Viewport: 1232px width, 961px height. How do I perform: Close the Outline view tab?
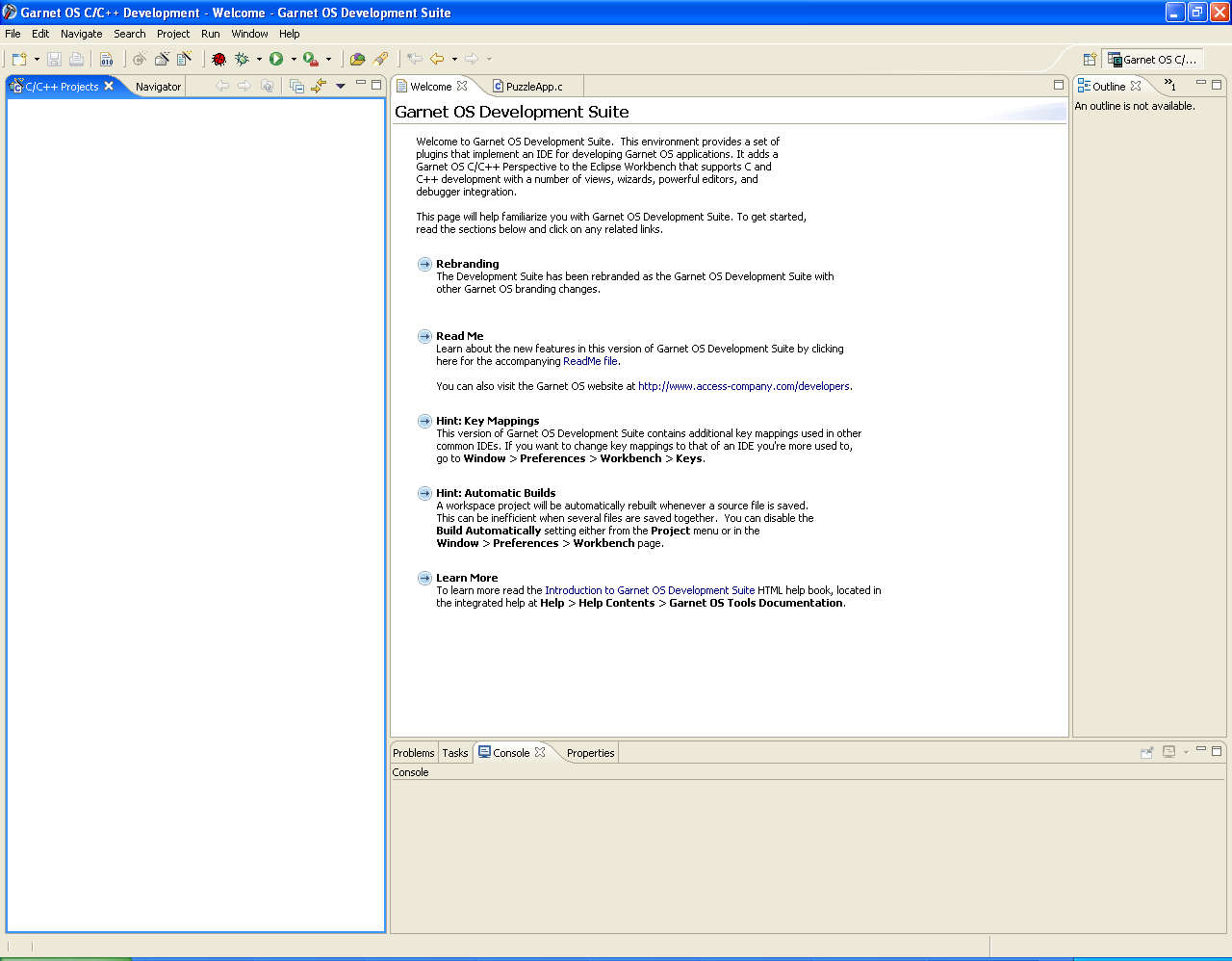(1136, 86)
